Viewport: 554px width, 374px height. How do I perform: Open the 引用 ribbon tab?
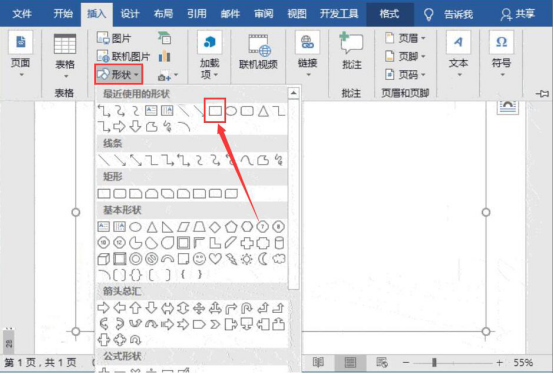tap(197, 14)
